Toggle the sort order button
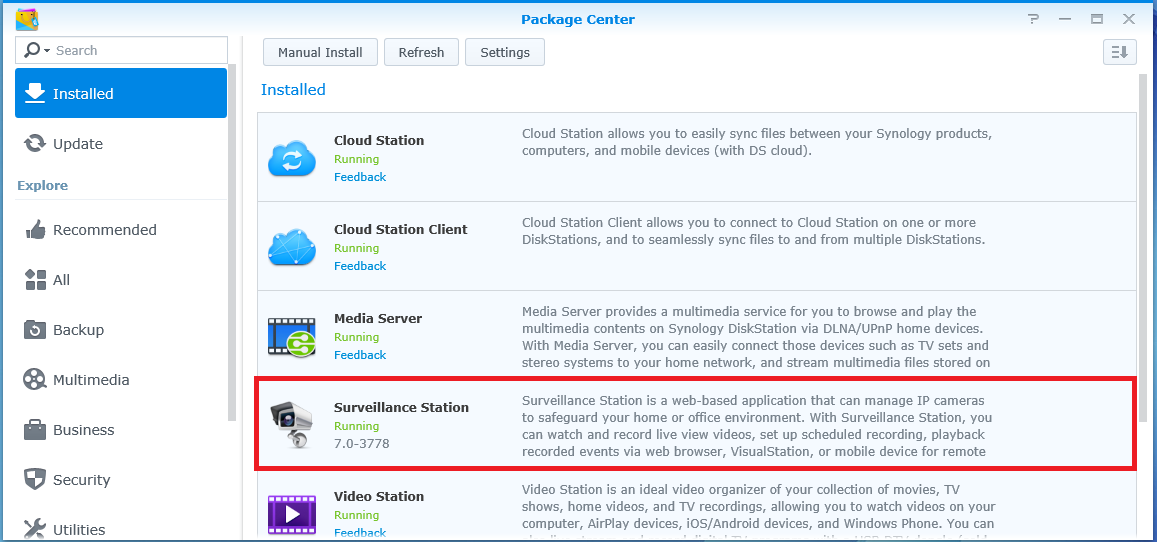 point(1119,52)
